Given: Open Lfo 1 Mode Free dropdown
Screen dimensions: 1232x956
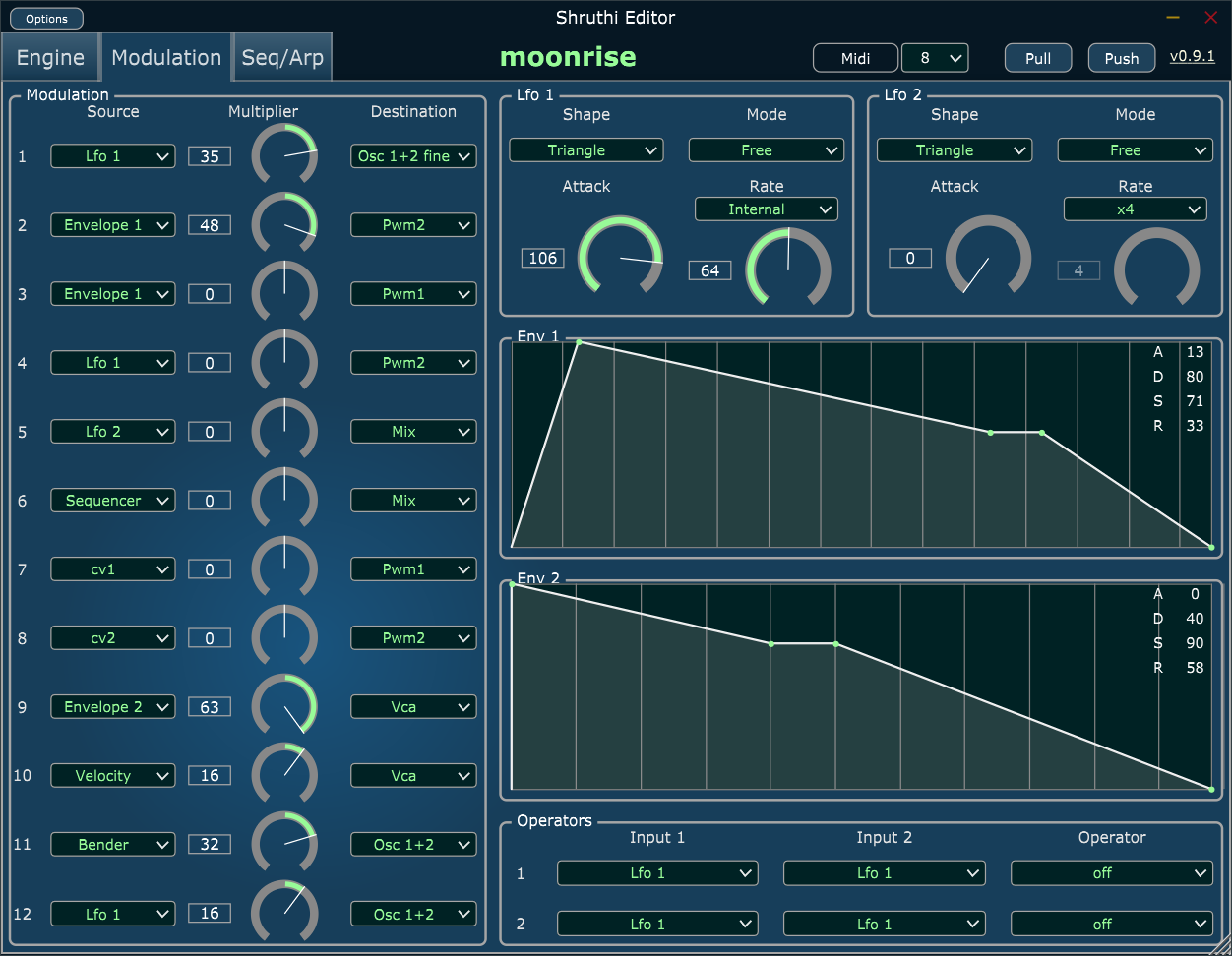Looking at the screenshot, I should coord(767,150).
